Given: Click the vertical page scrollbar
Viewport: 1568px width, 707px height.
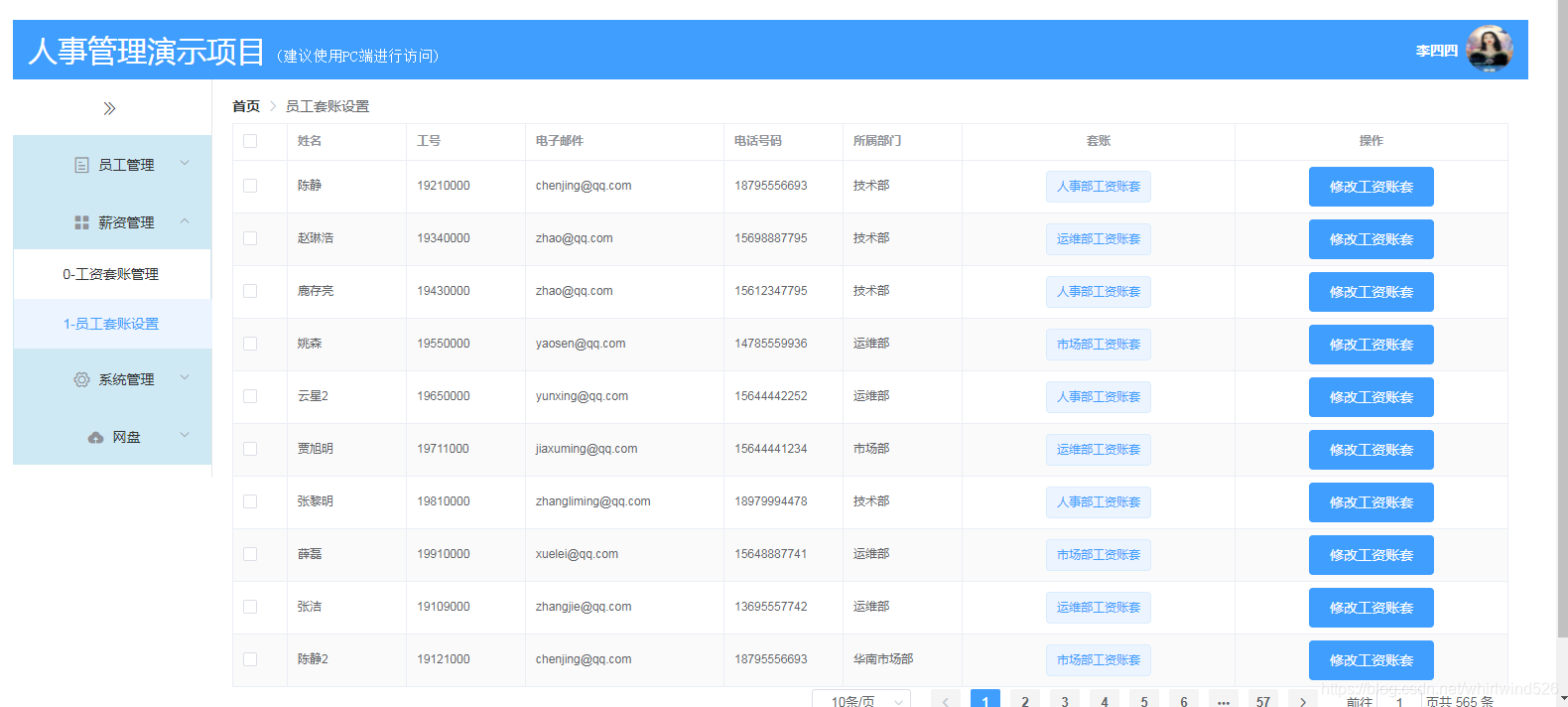Looking at the screenshot, I should [1562, 318].
